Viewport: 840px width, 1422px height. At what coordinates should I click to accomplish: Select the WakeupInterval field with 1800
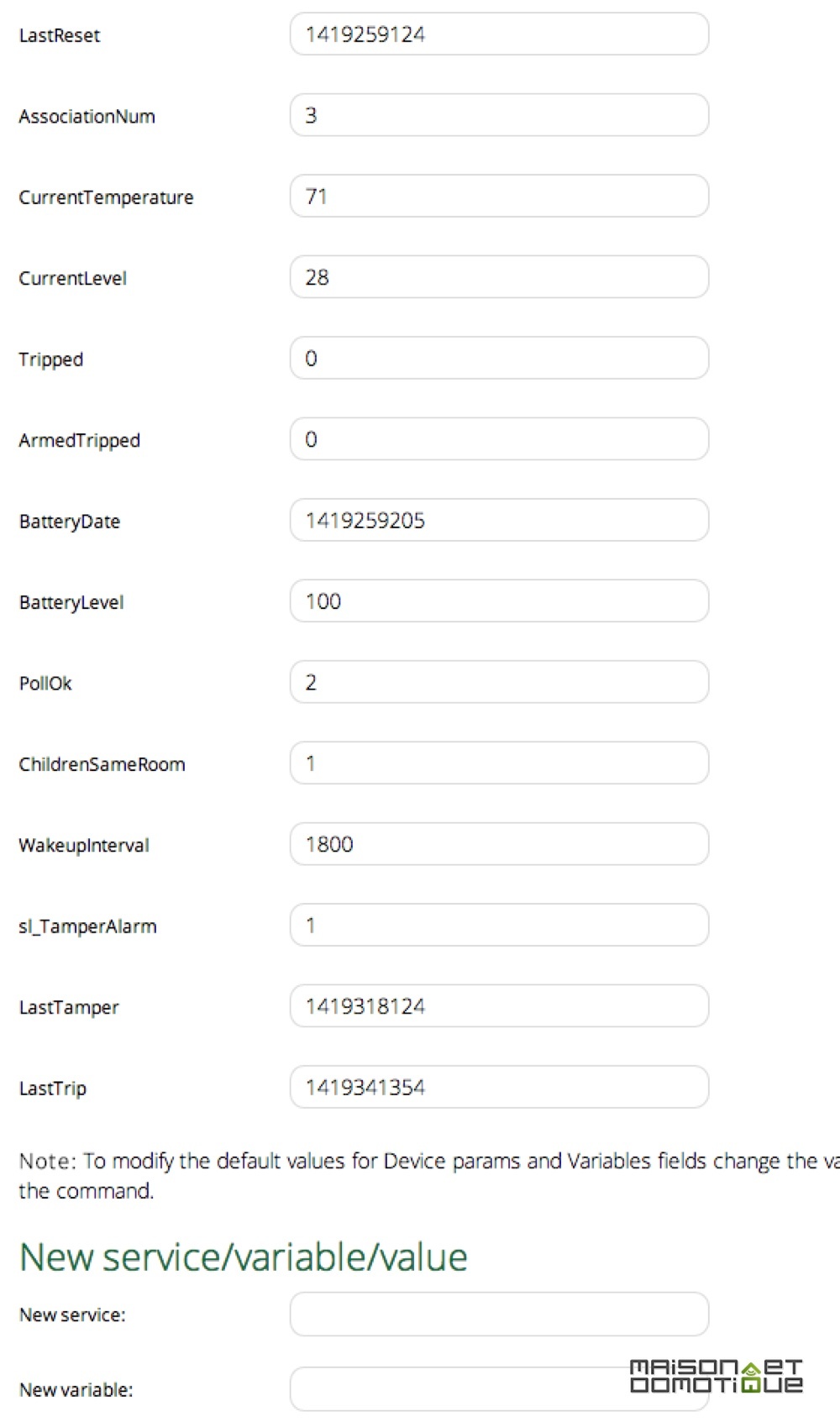pyautogui.click(x=499, y=844)
